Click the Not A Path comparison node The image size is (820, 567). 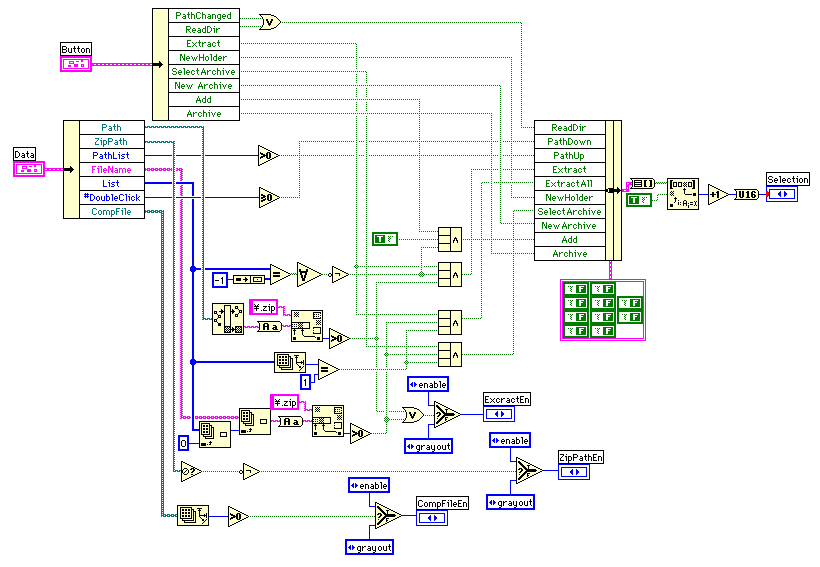click(187, 470)
